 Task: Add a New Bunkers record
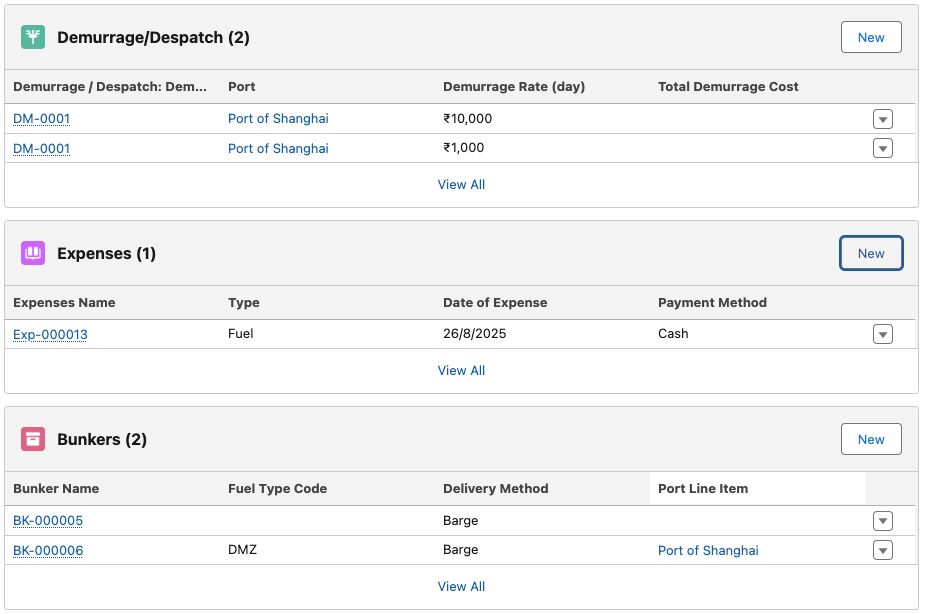pos(870,440)
